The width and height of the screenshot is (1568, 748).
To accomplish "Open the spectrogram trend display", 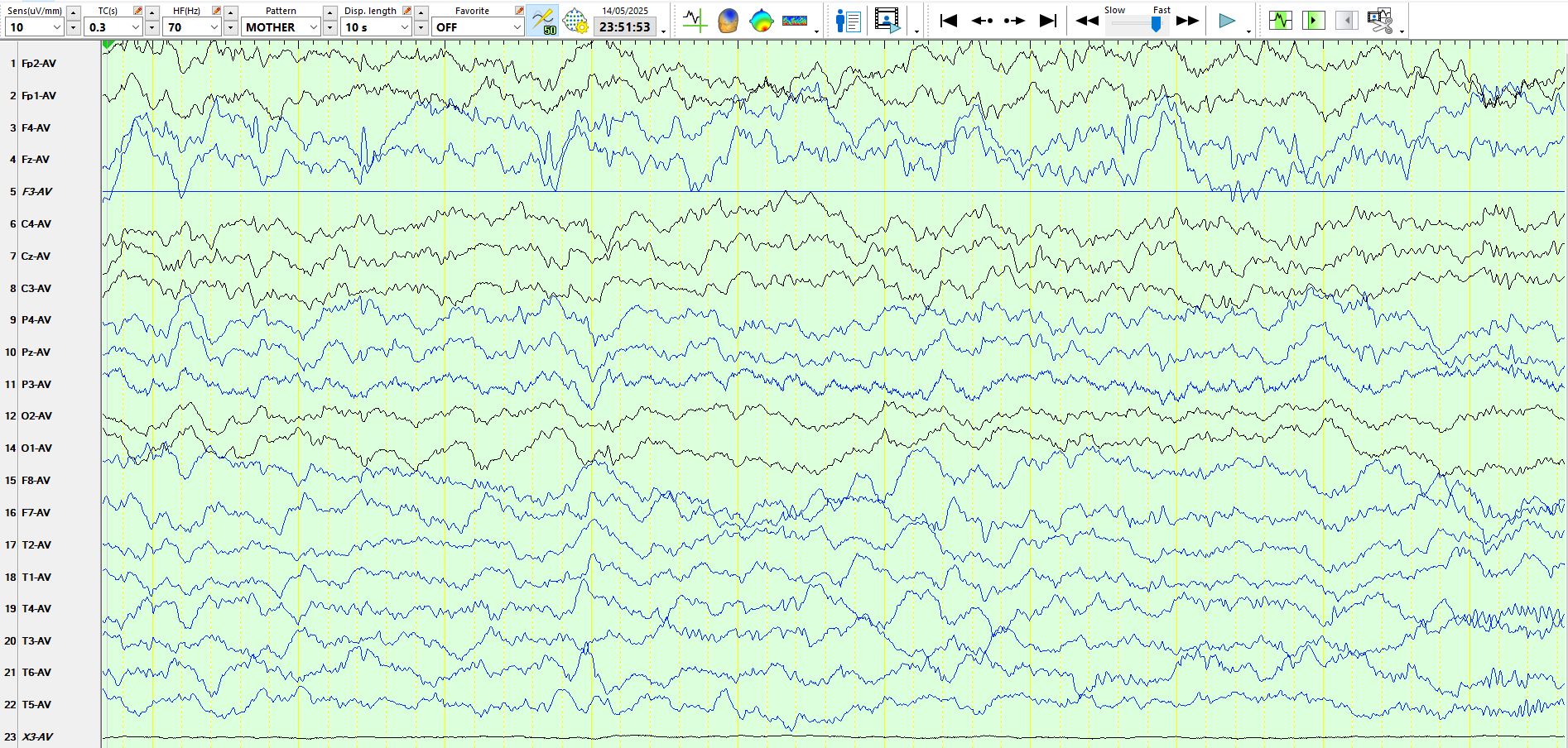I will [x=795, y=21].
